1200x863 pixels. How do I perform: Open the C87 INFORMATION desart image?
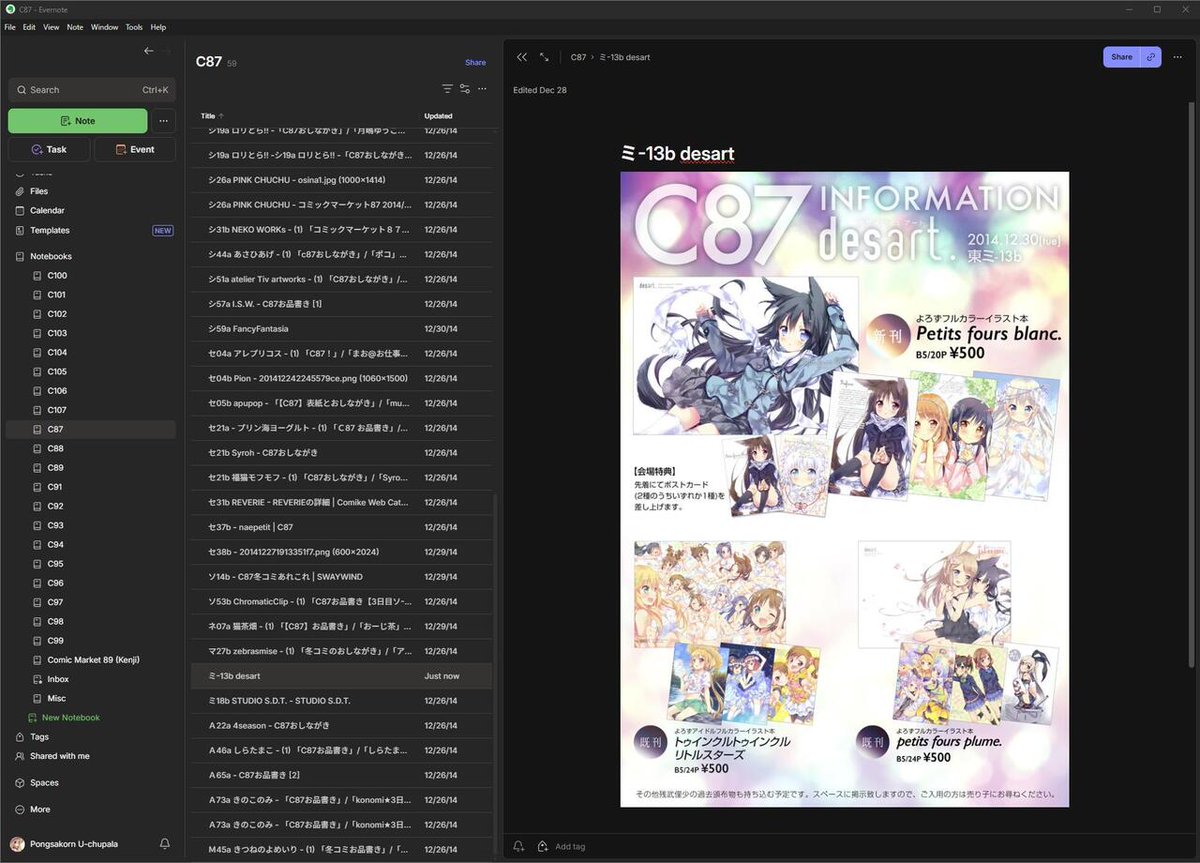[844, 489]
